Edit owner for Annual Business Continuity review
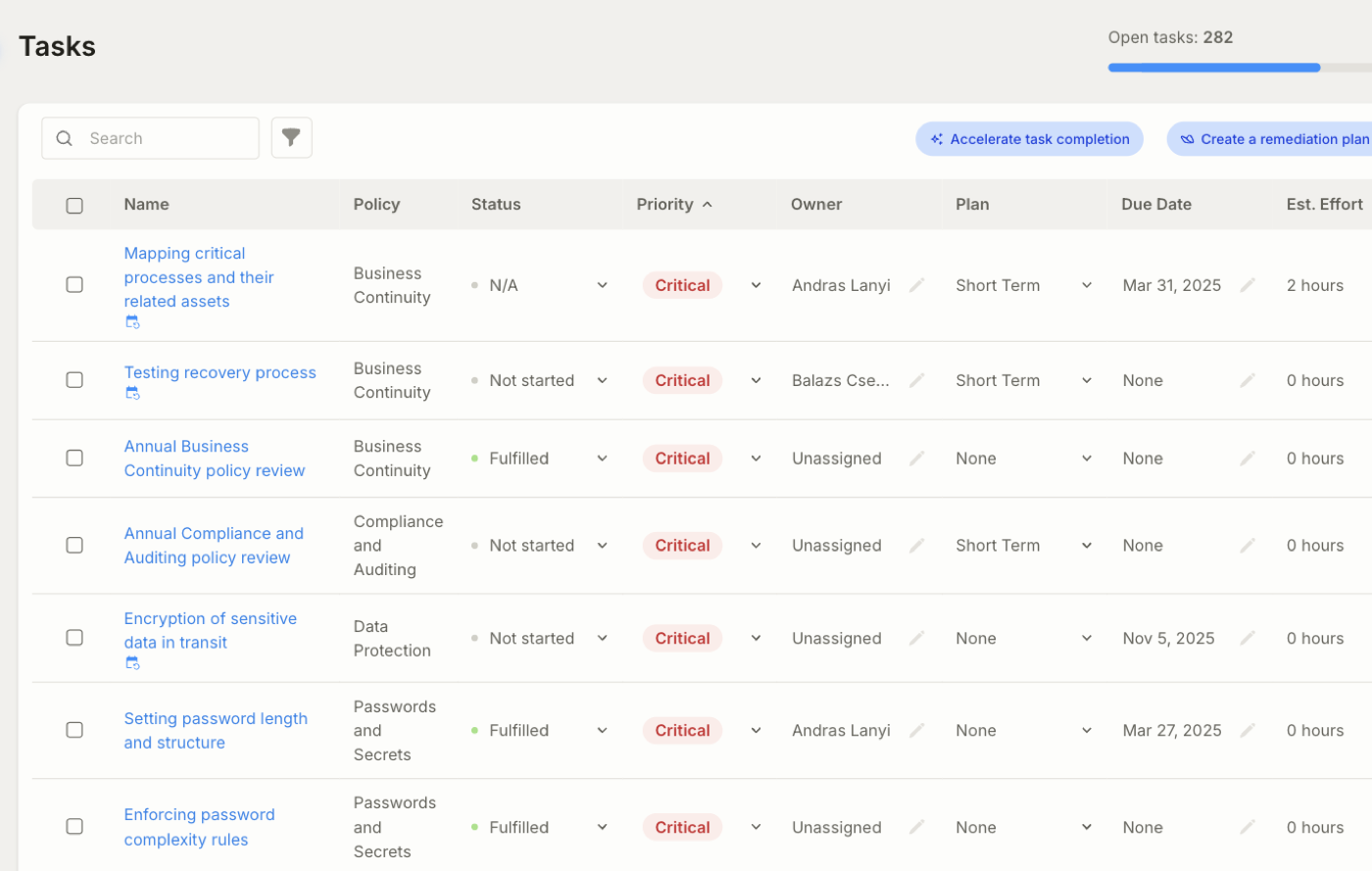Image resolution: width=1372 pixels, height=871 pixels. (x=916, y=459)
